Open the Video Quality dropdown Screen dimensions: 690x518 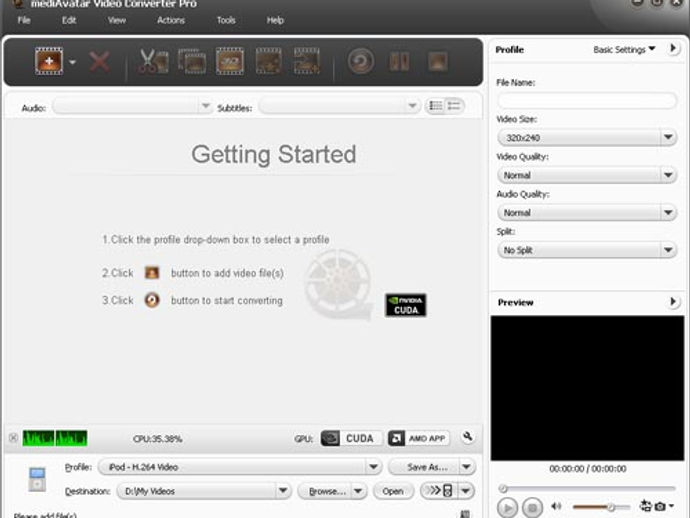click(x=587, y=175)
